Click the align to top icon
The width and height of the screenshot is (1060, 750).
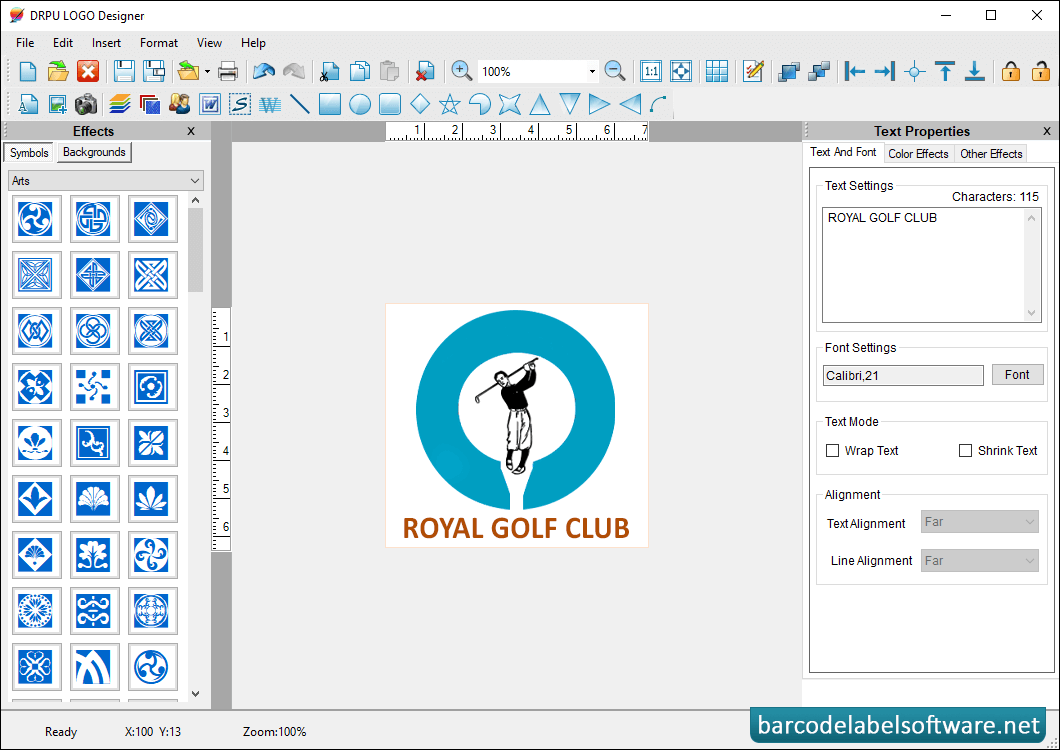[945, 71]
